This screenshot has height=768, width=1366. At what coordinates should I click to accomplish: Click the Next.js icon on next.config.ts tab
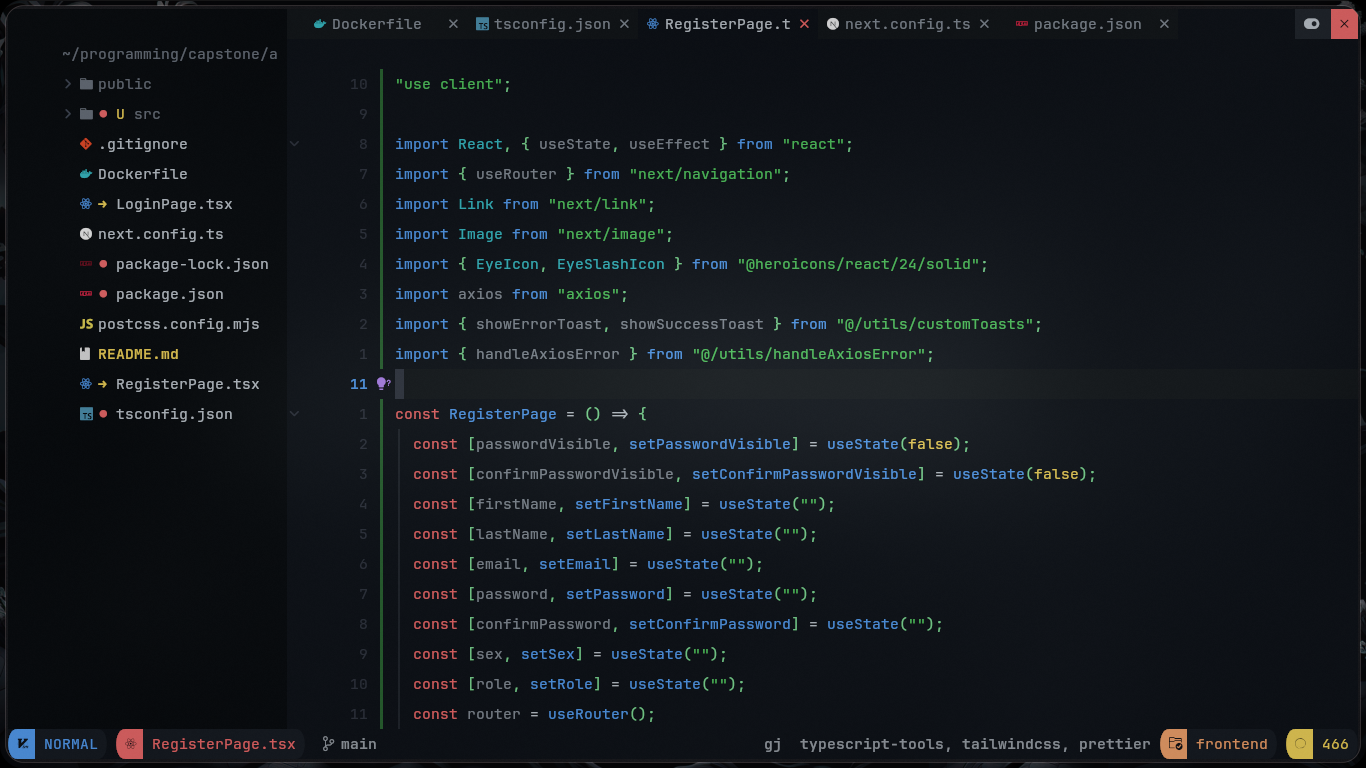click(x=833, y=24)
